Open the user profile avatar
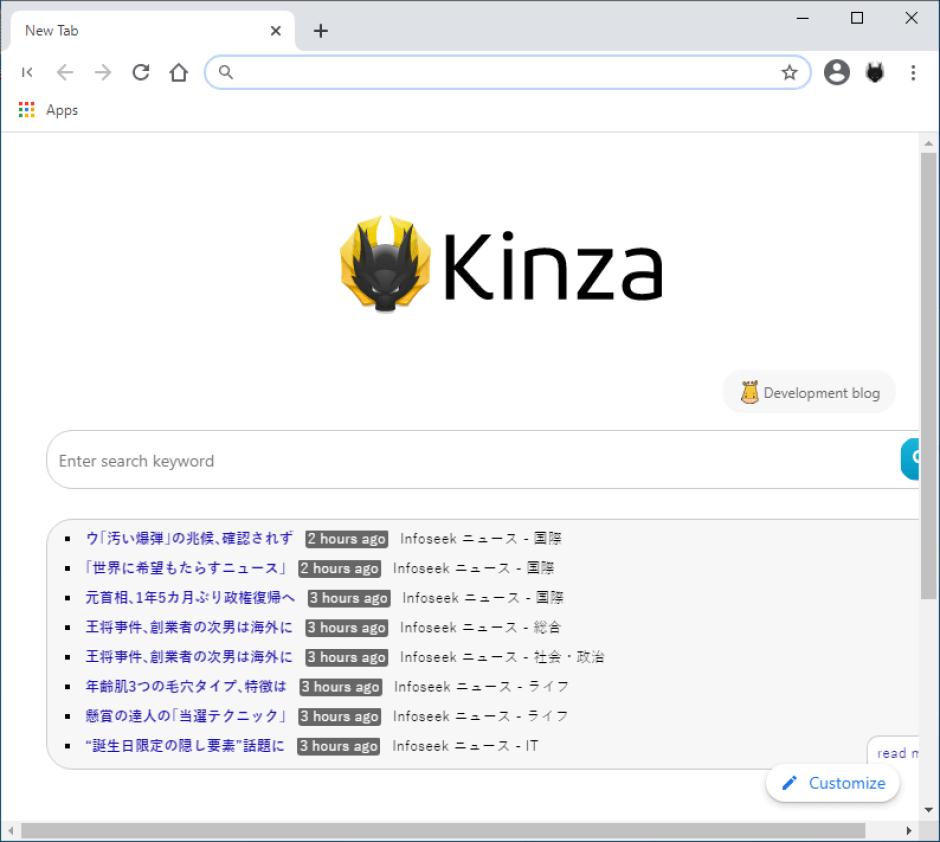The height and width of the screenshot is (842, 940). pos(837,73)
